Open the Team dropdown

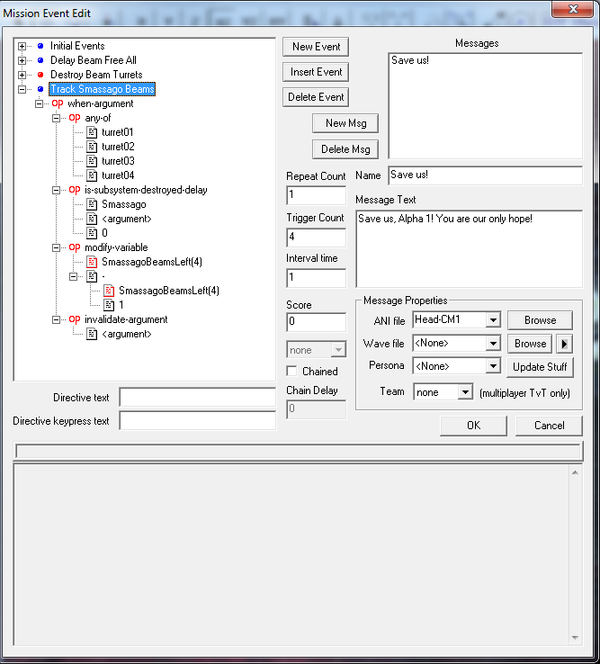point(464,393)
